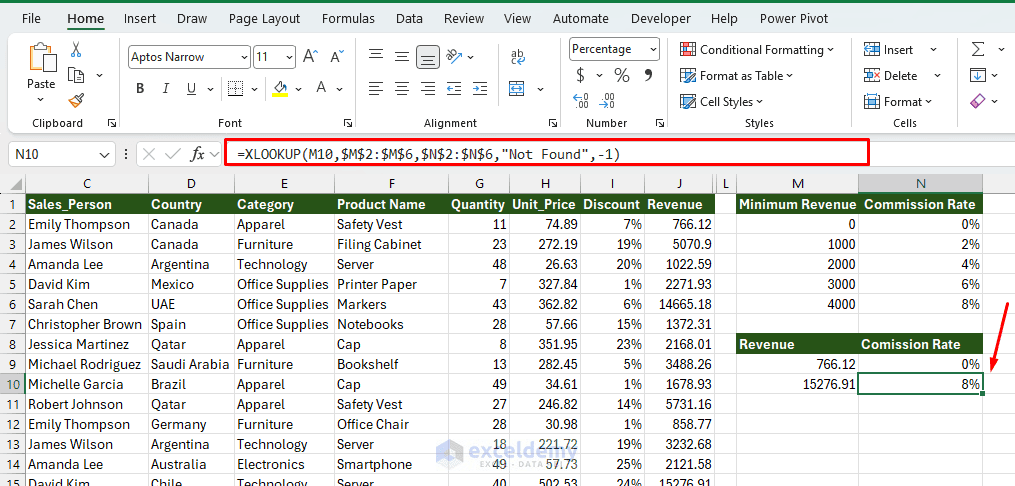Apply Percent Style format
This screenshot has width=1015, height=486.
(622, 75)
